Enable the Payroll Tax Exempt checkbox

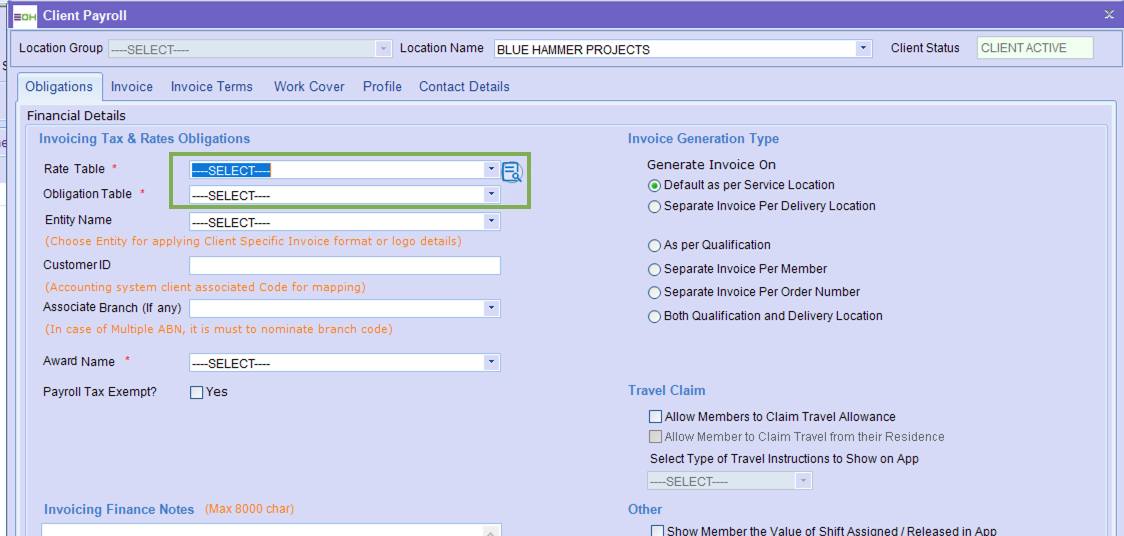click(x=197, y=392)
